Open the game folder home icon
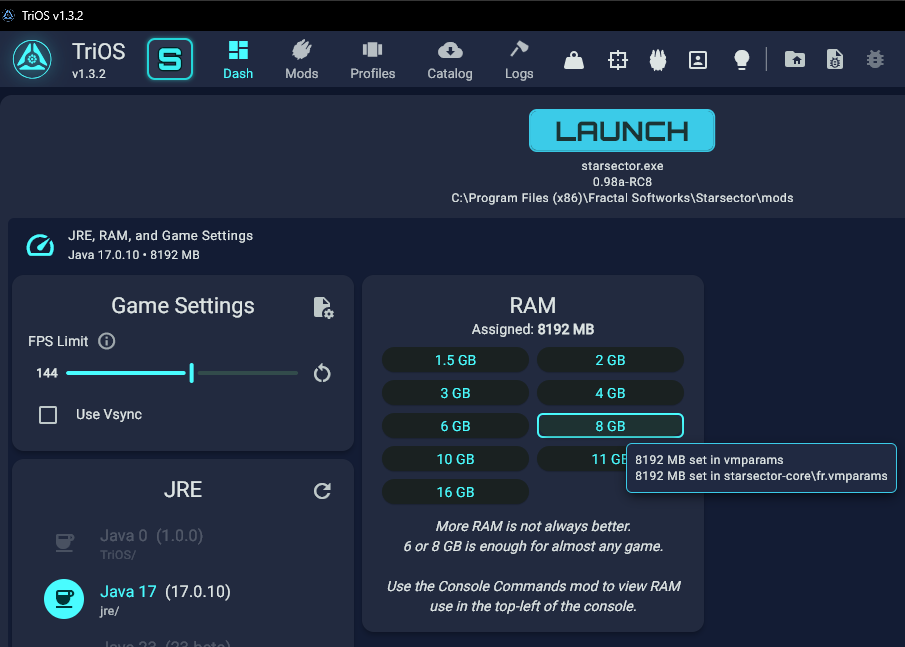 [794, 60]
